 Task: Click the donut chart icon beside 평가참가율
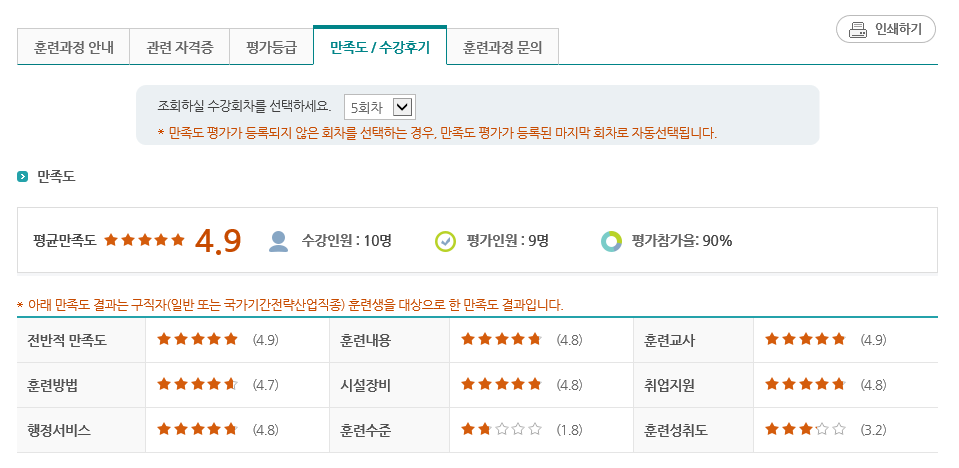pos(612,241)
